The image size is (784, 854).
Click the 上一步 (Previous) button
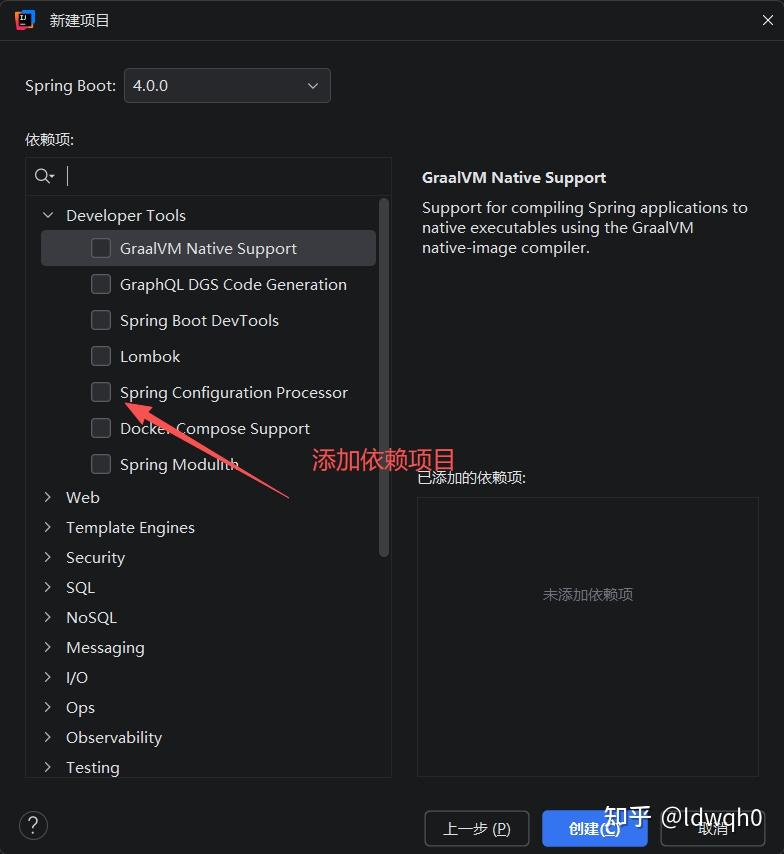click(x=477, y=828)
